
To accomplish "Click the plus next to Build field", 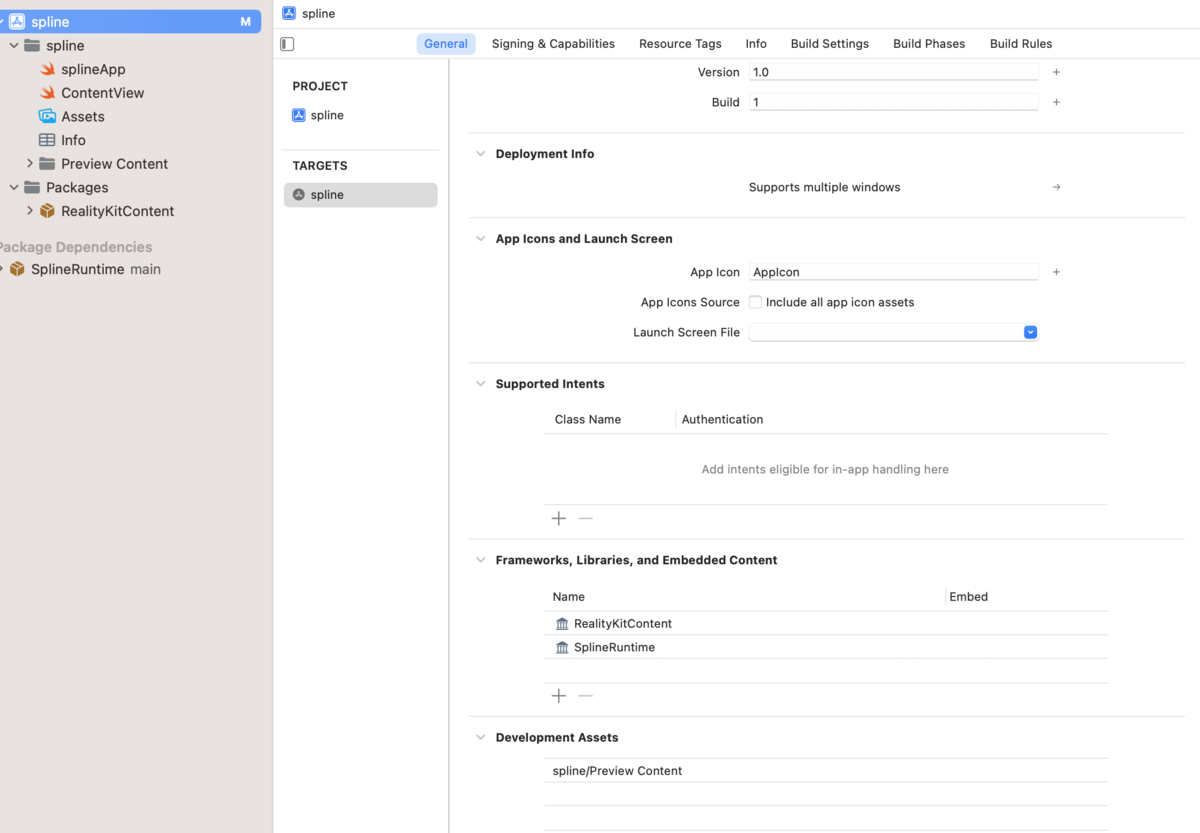I will pyautogui.click(x=1056, y=102).
